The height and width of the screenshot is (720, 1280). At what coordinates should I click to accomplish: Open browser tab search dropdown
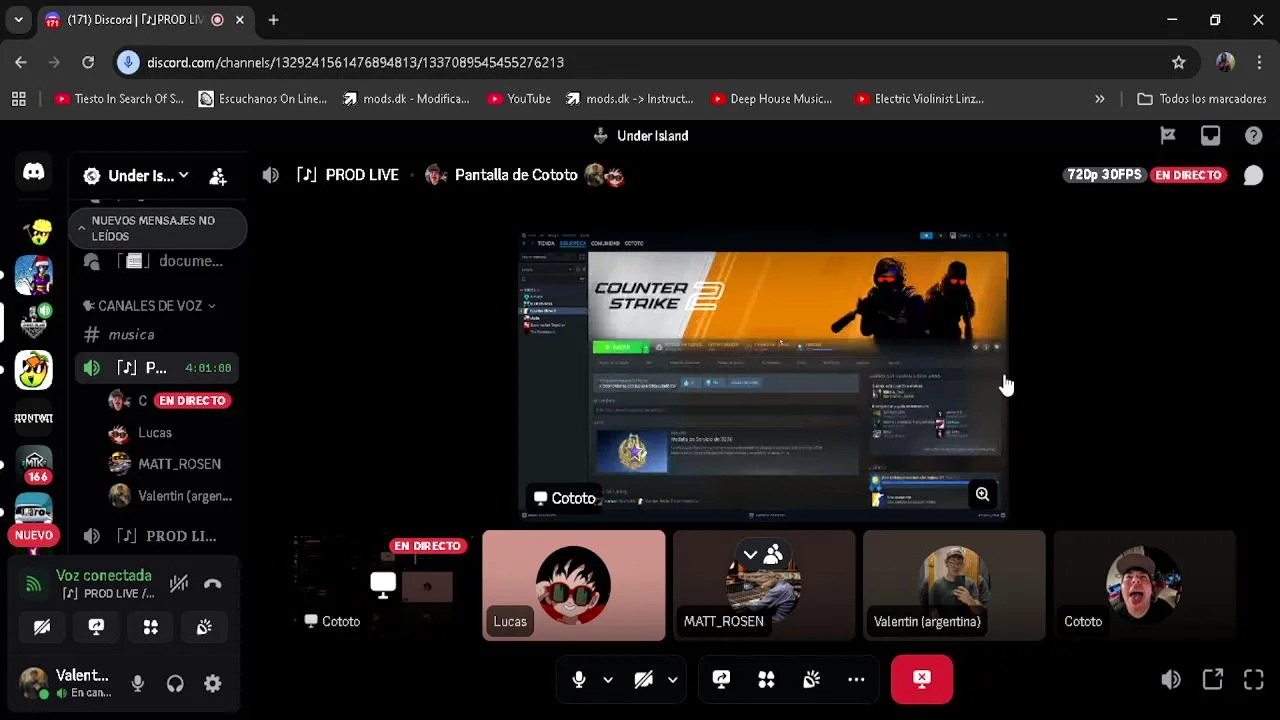coord(18,20)
